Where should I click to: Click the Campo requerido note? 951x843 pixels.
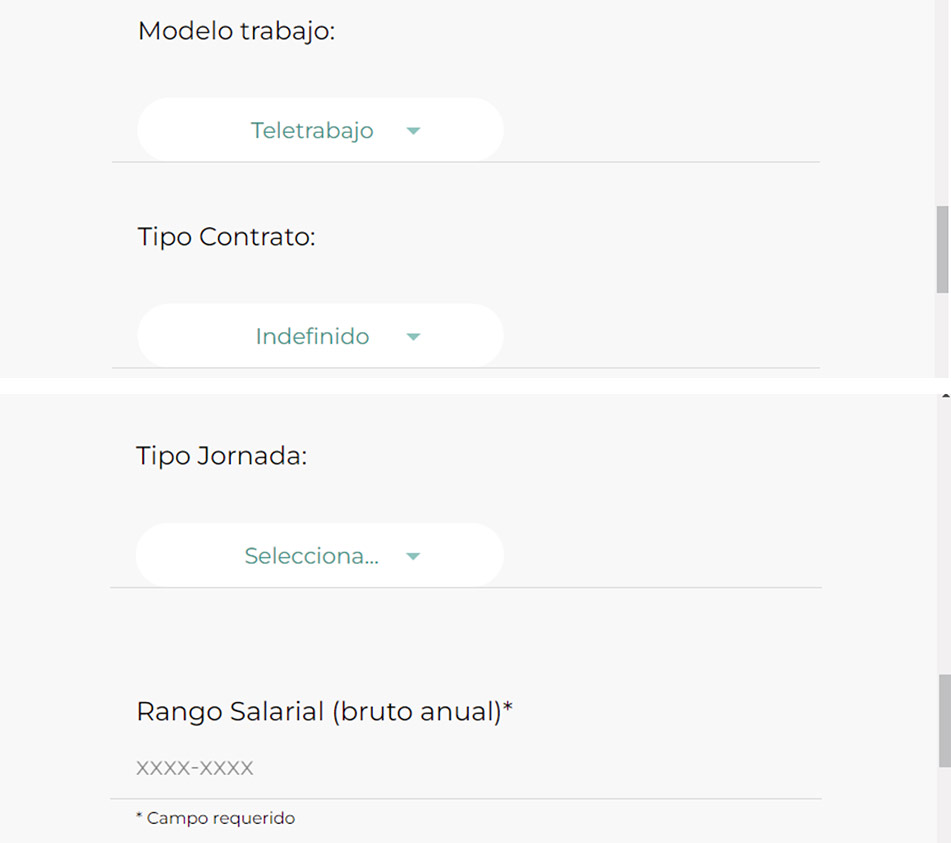coord(215,818)
